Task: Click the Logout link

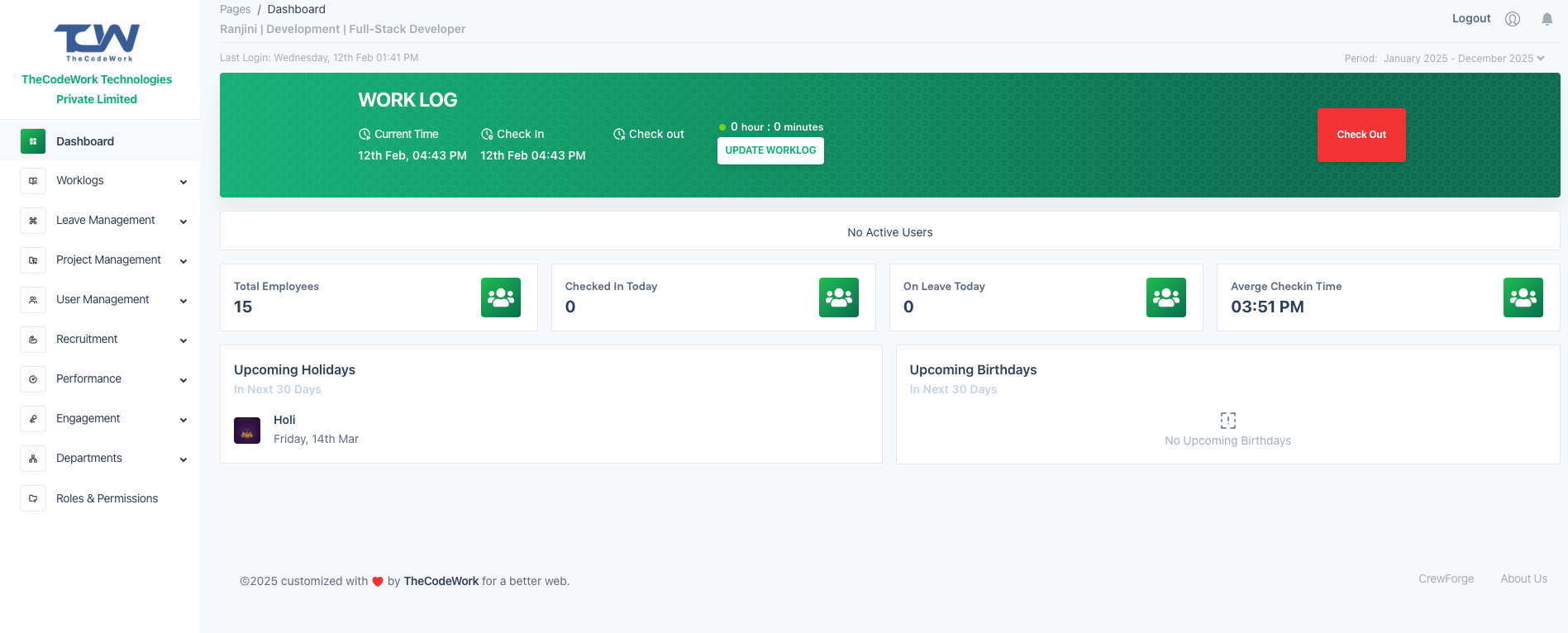Action: click(x=1471, y=18)
